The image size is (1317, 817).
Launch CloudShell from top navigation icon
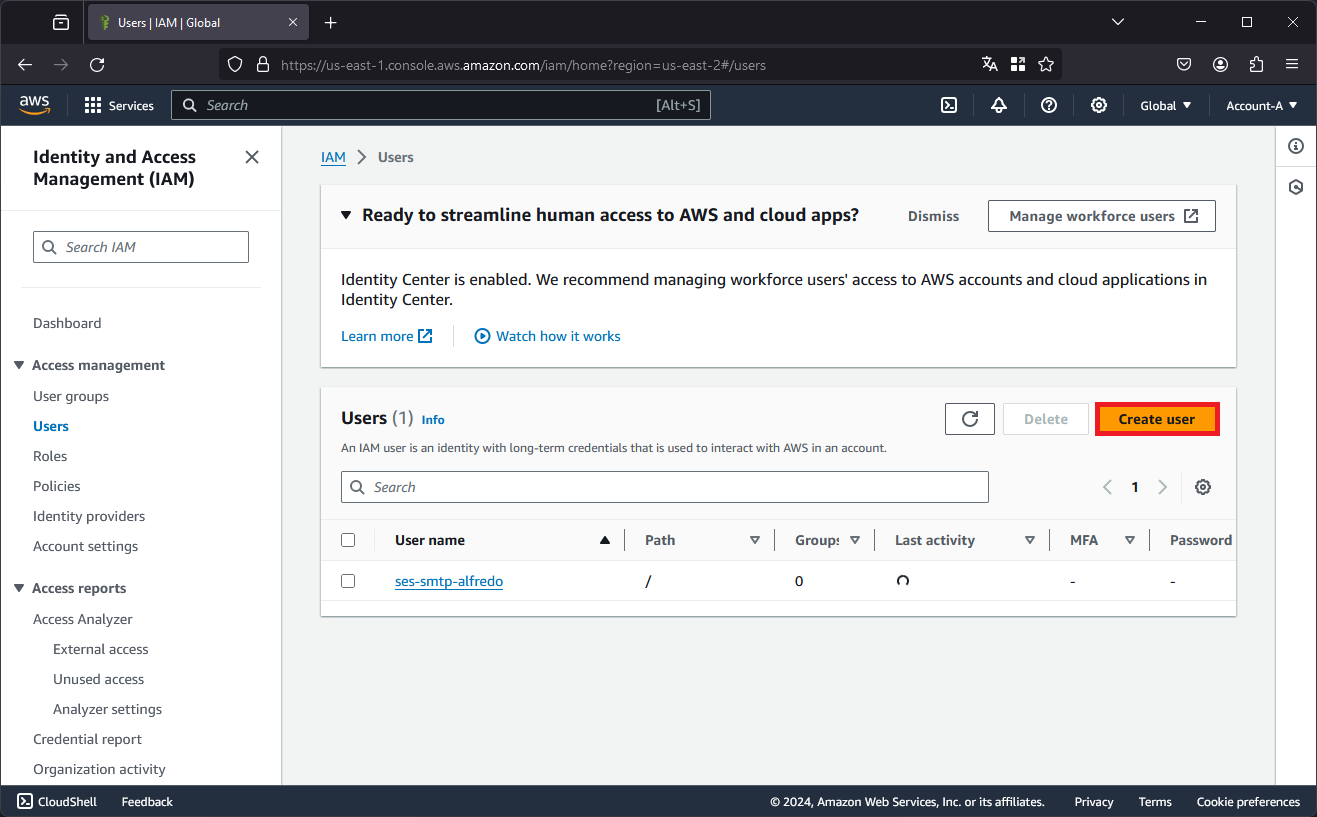click(949, 105)
